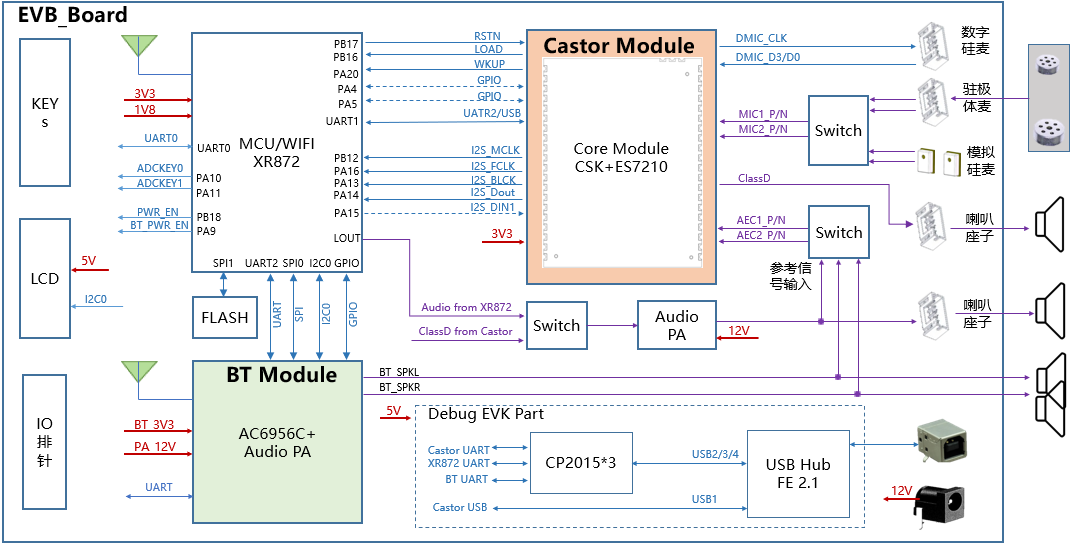Screen dimensions: 1074x545
Task: Click the Switch block feeding the Audio PA
Action: (x=556, y=325)
